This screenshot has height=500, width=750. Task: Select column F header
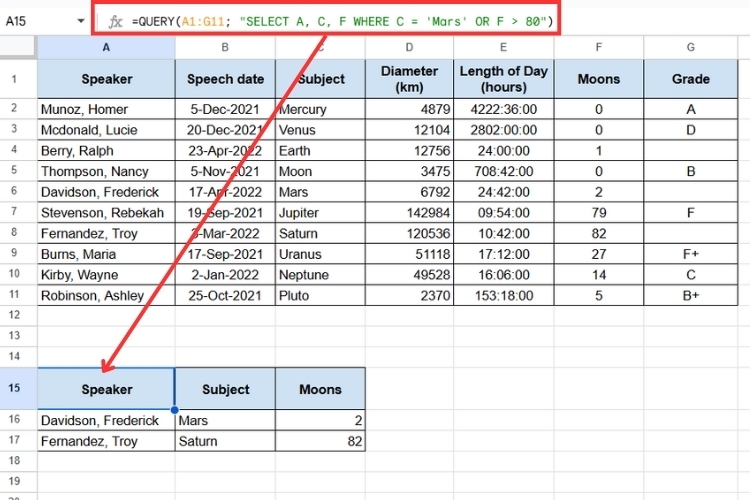coord(598,47)
